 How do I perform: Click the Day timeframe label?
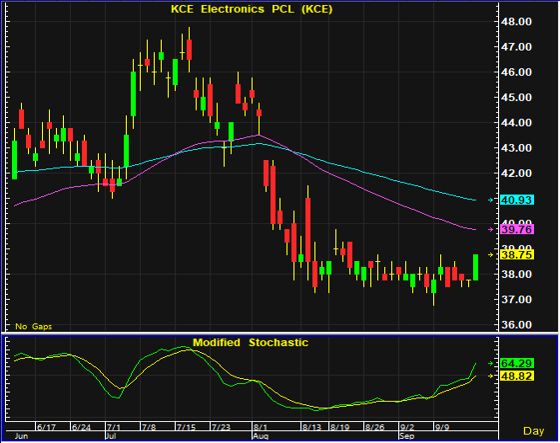534,431
